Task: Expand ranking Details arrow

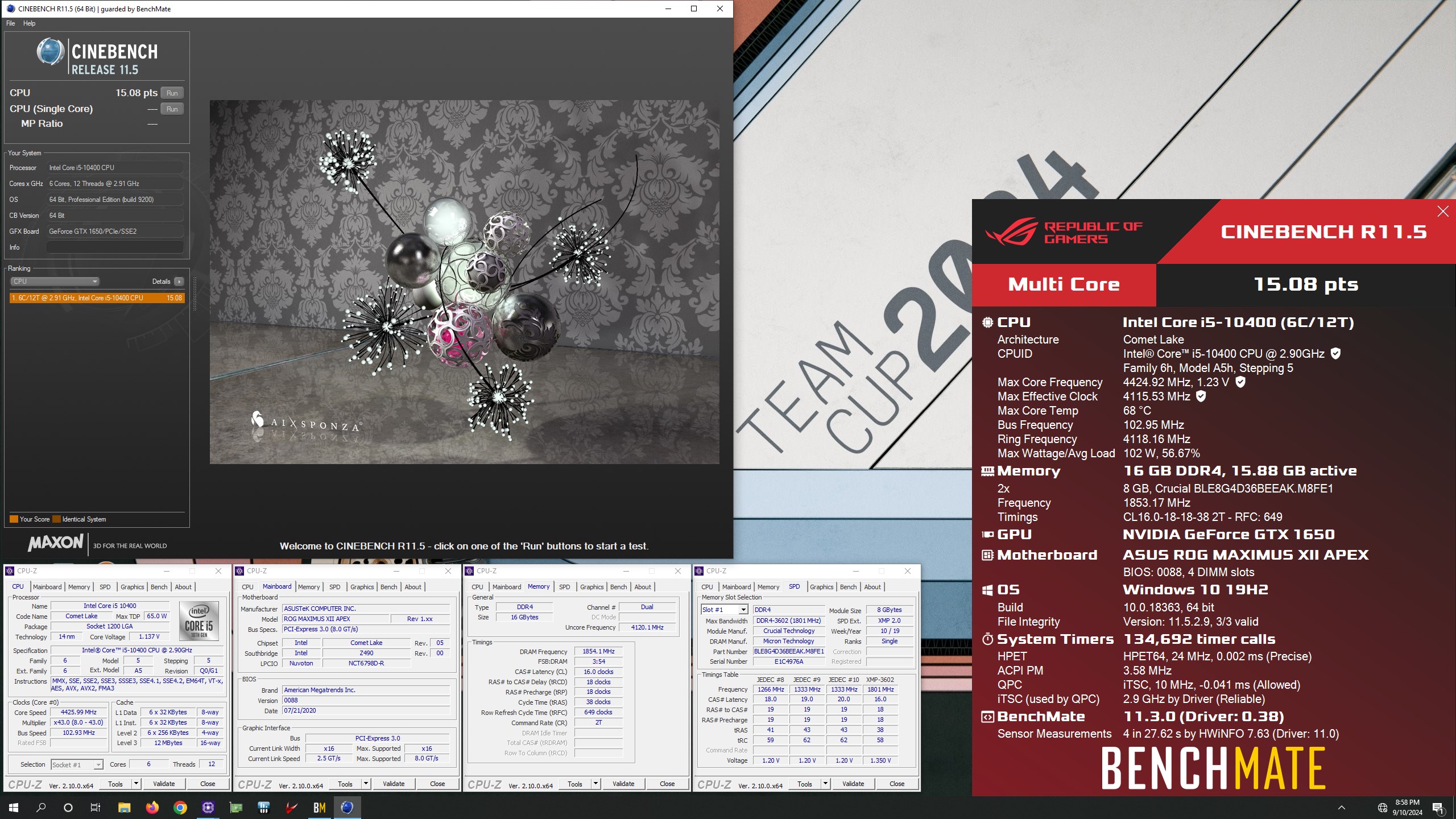Action: pos(179,282)
